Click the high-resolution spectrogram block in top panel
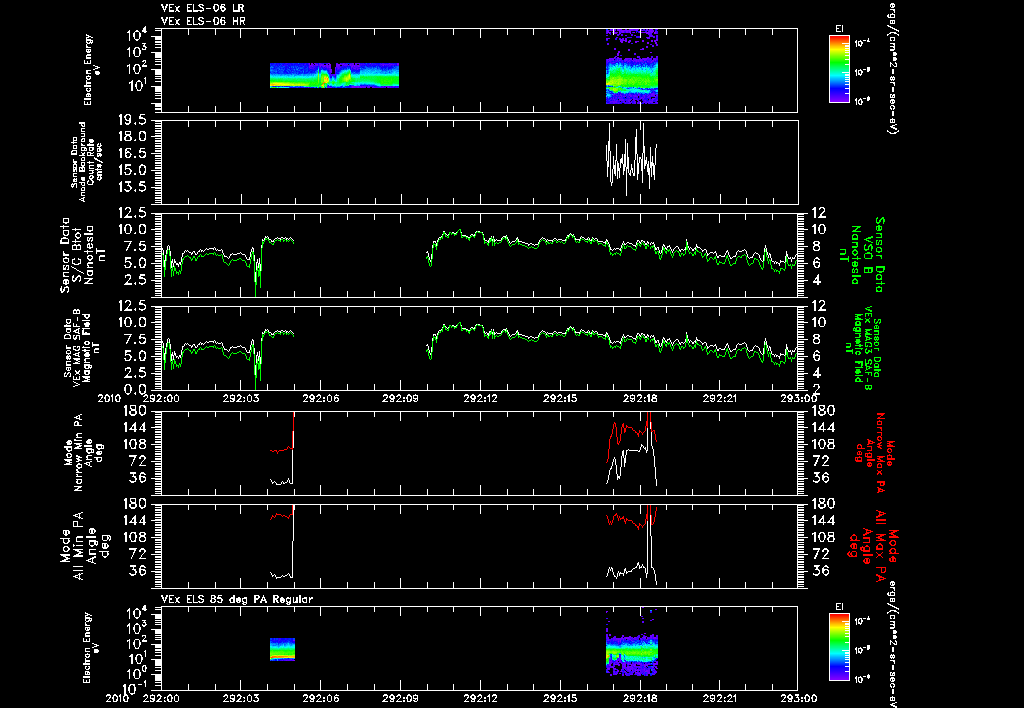 pos(632,67)
